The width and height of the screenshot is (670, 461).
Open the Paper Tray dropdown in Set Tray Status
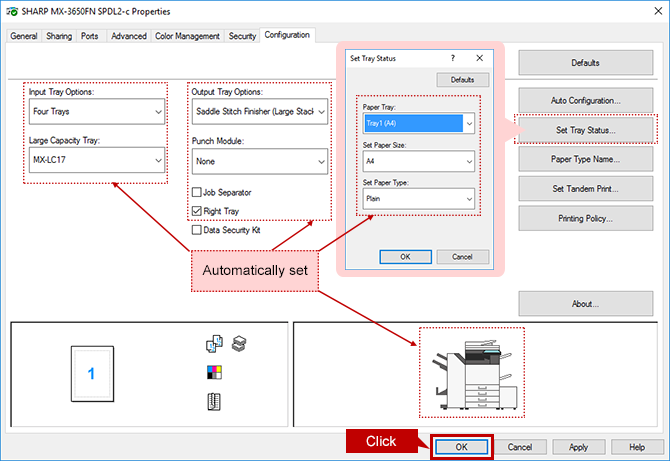pyautogui.click(x=419, y=123)
